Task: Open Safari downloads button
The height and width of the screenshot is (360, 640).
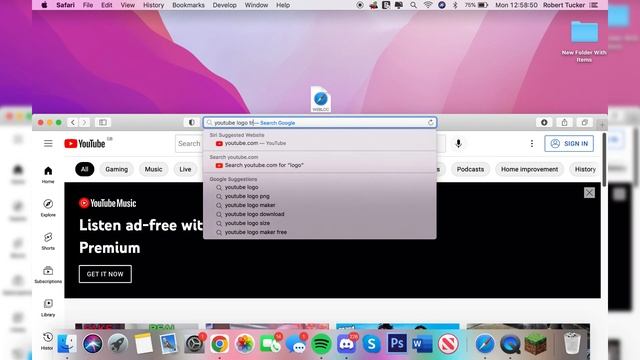Action: (544, 122)
